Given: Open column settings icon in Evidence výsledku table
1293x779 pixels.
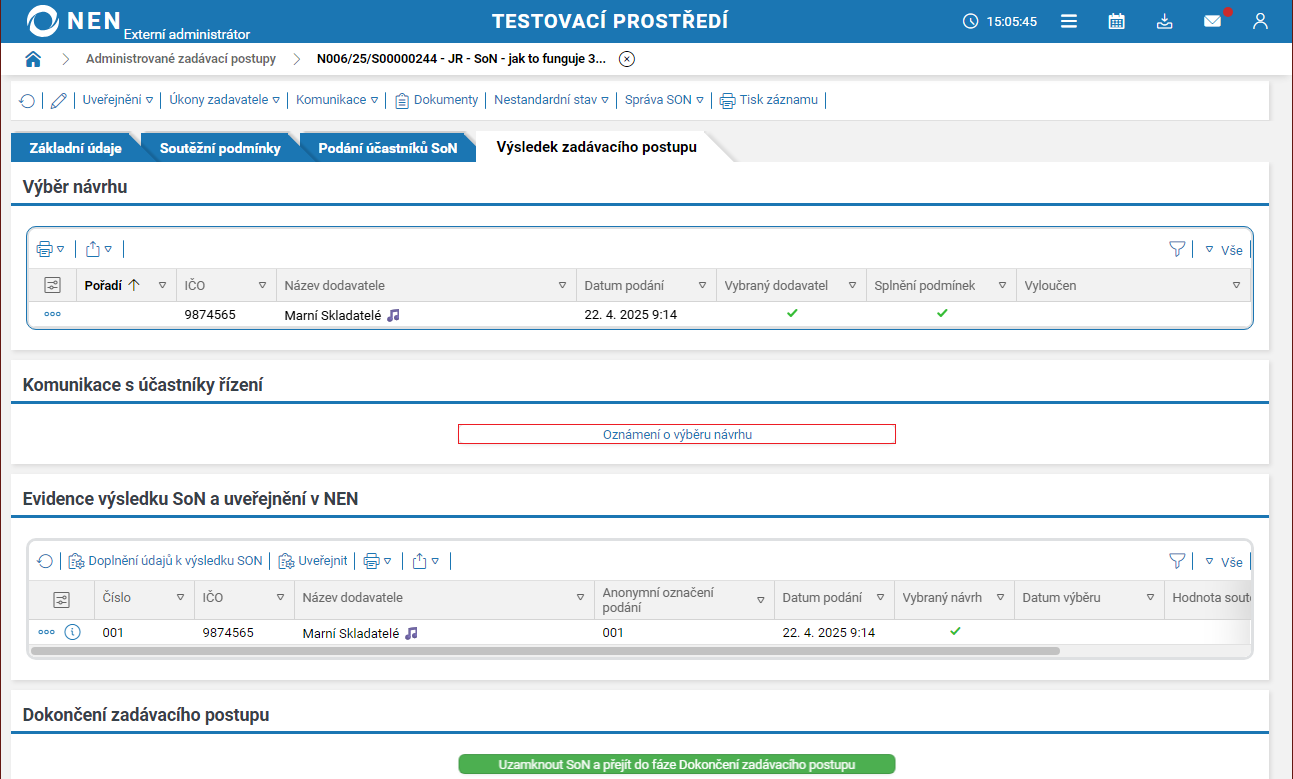Looking at the screenshot, I should pos(62,599).
